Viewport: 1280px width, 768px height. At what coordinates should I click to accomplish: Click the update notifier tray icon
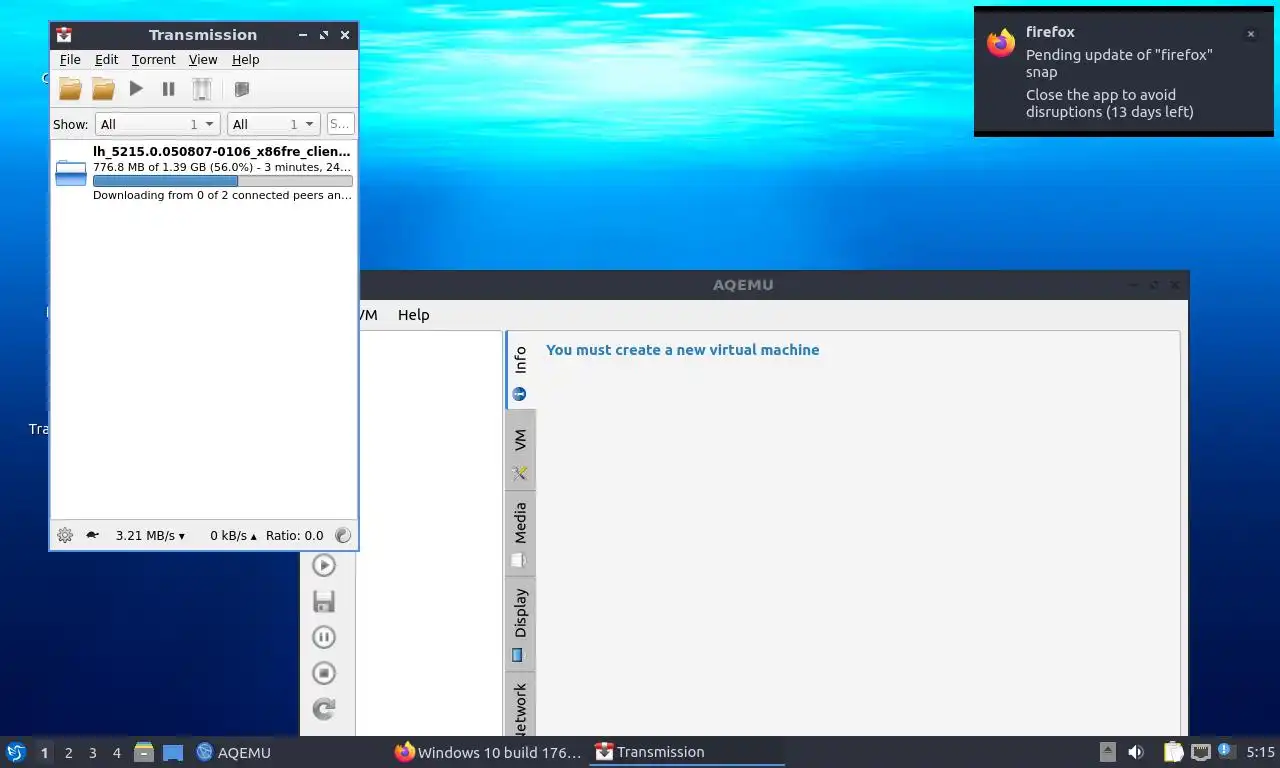pyautogui.click(x=1225, y=751)
